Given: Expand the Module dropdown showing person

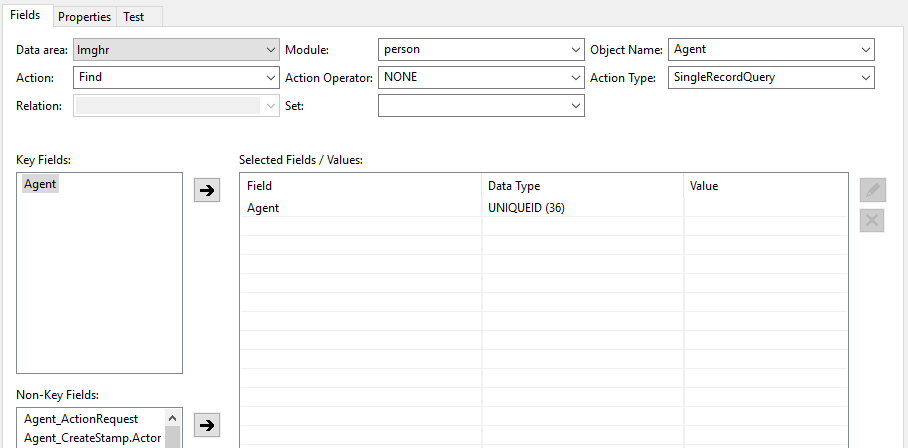Looking at the screenshot, I should [x=481, y=50].
